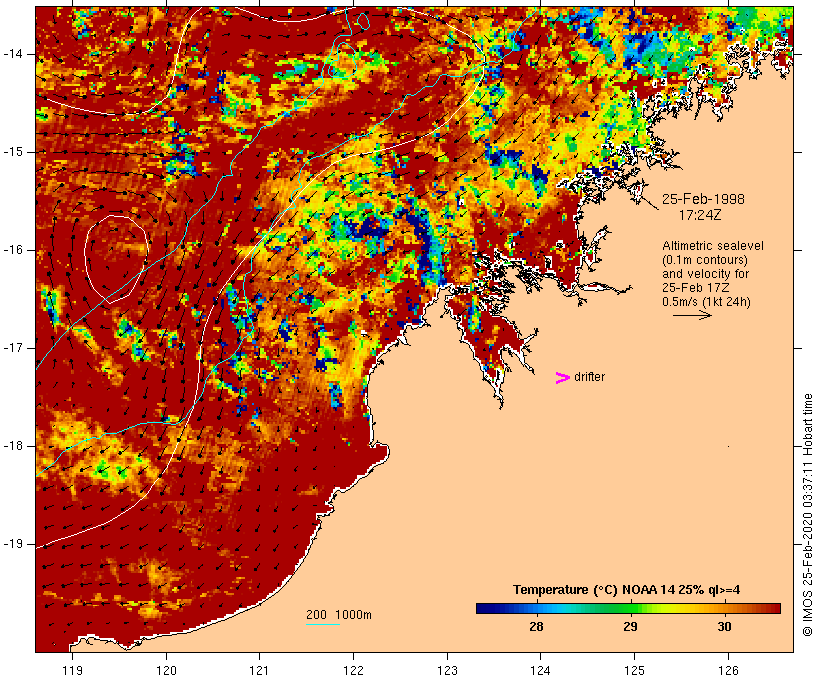The image size is (820, 680).
Task: Click the cyan isobath legend line sample
Action: point(323,624)
